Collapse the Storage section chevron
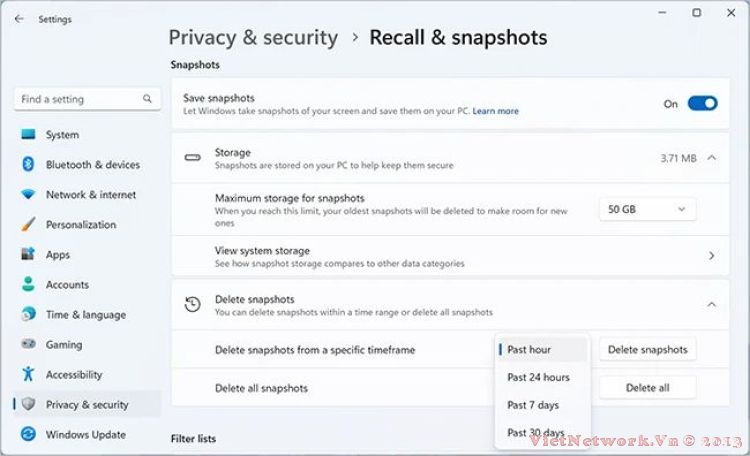The image size is (750, 456). coord(711,158)
